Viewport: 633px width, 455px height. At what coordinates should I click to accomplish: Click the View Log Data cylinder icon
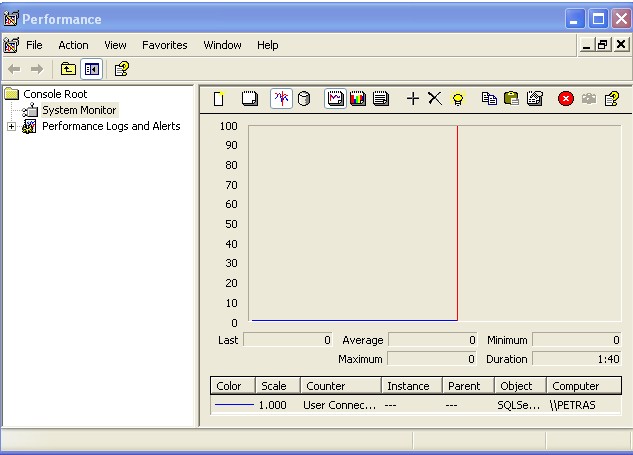click(x=304, y=99)
